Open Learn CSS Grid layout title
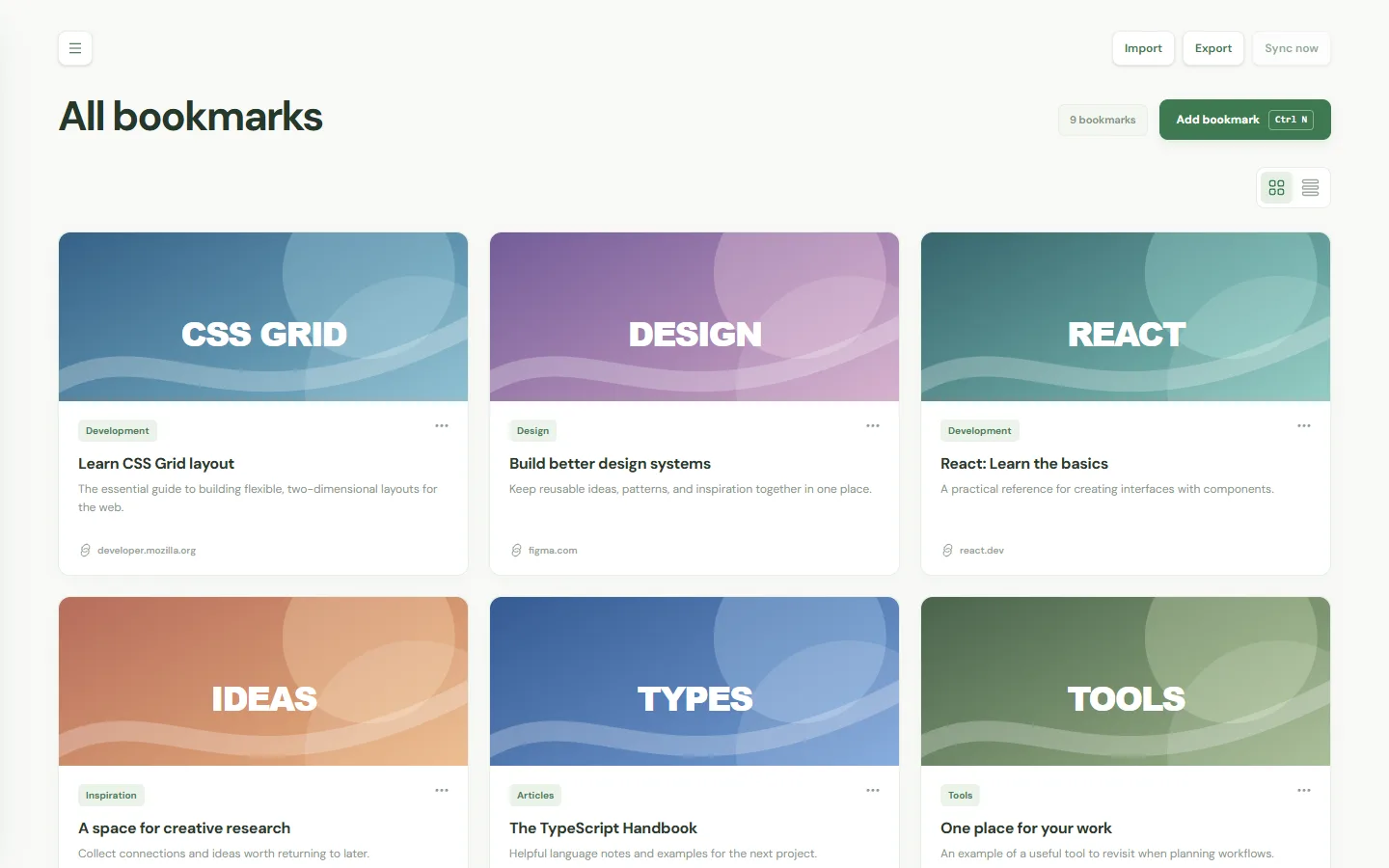1389x868 pixels. pos(156,464)
